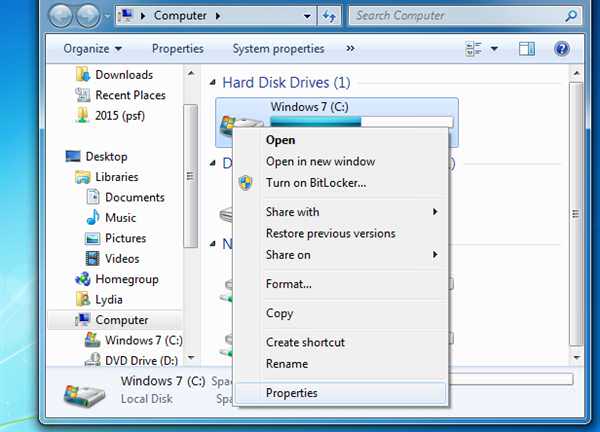Viewport: 600px width, 432px height.
Task: Click the Back navigation arrow button
Action: point(60,16)
